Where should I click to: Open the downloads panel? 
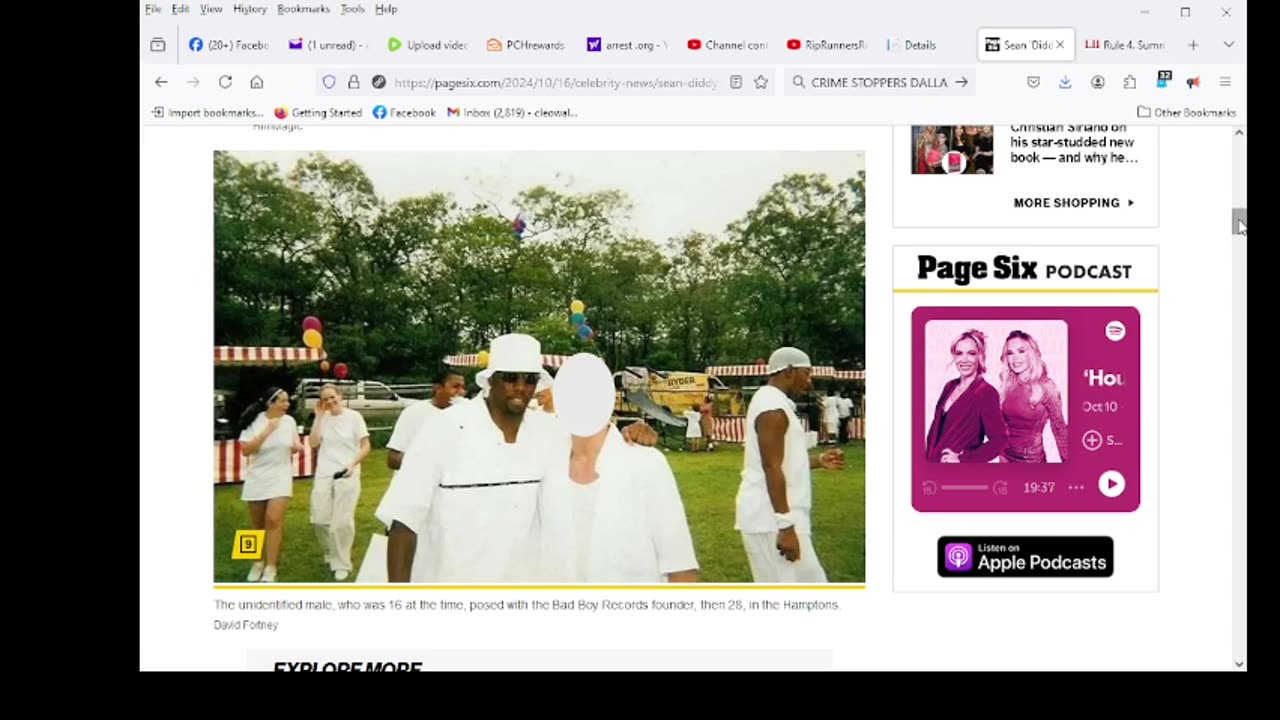click(x=1065, y=82)
